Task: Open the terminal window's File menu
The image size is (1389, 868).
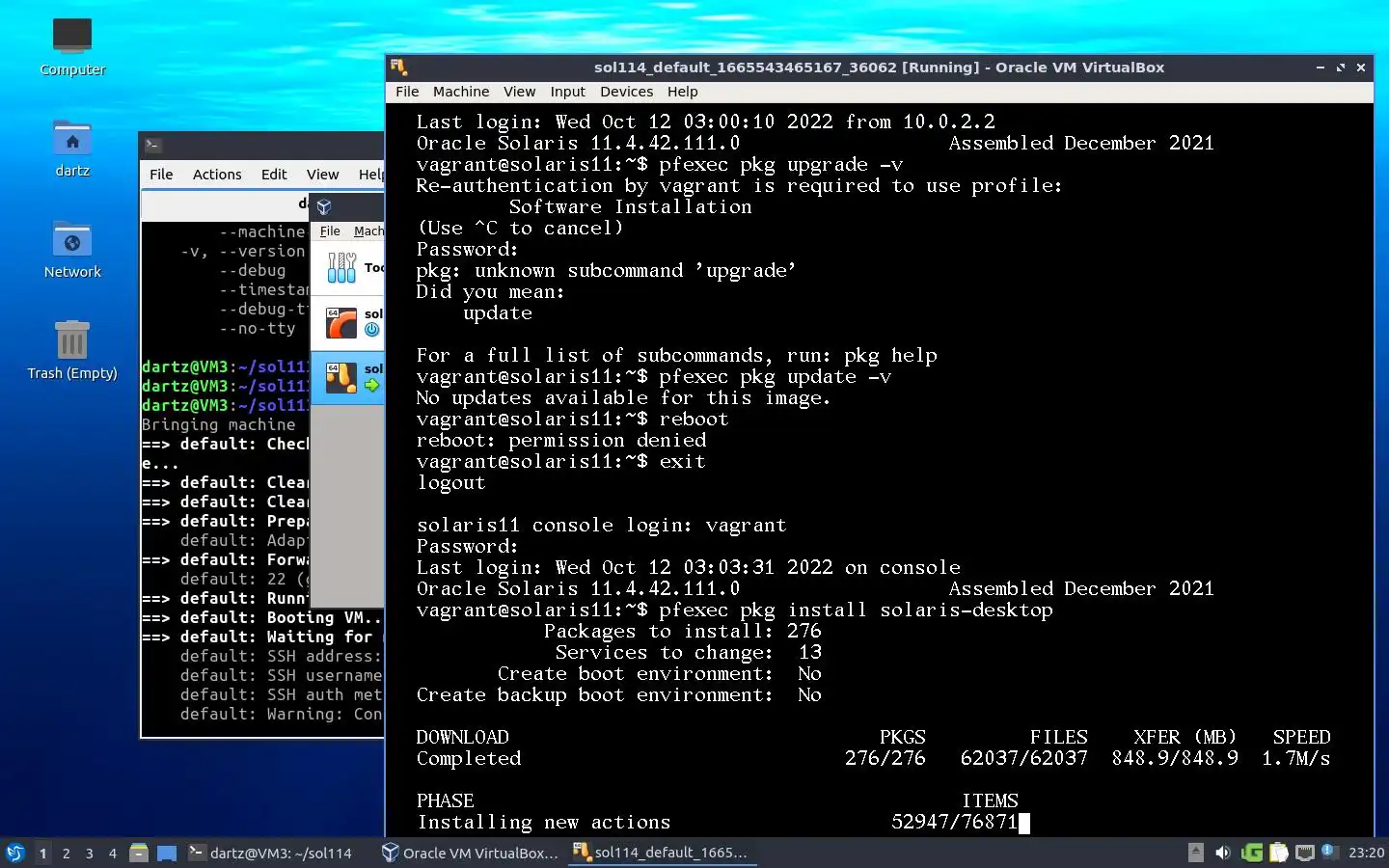Action: [x=161, y=175]
